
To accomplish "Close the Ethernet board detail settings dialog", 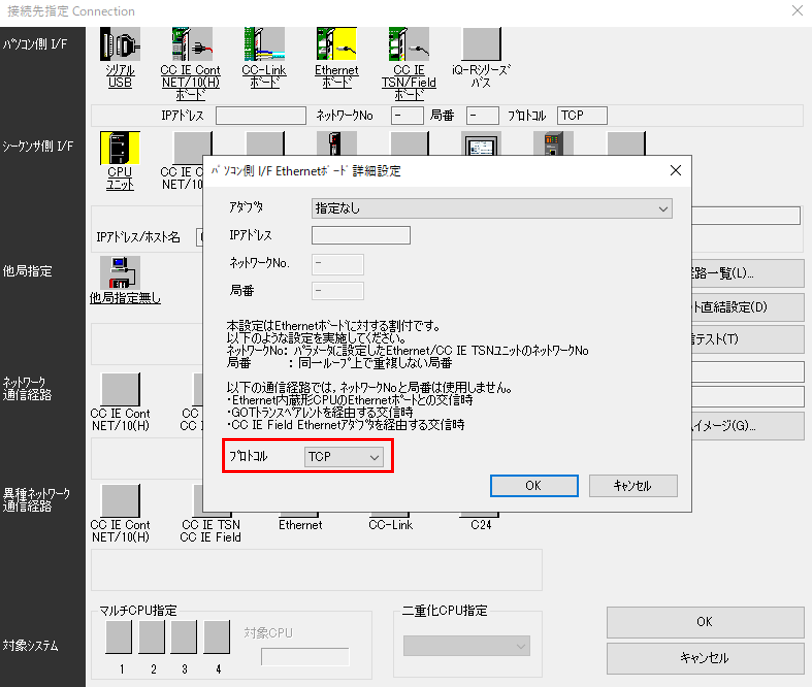I will click(675, 170).
